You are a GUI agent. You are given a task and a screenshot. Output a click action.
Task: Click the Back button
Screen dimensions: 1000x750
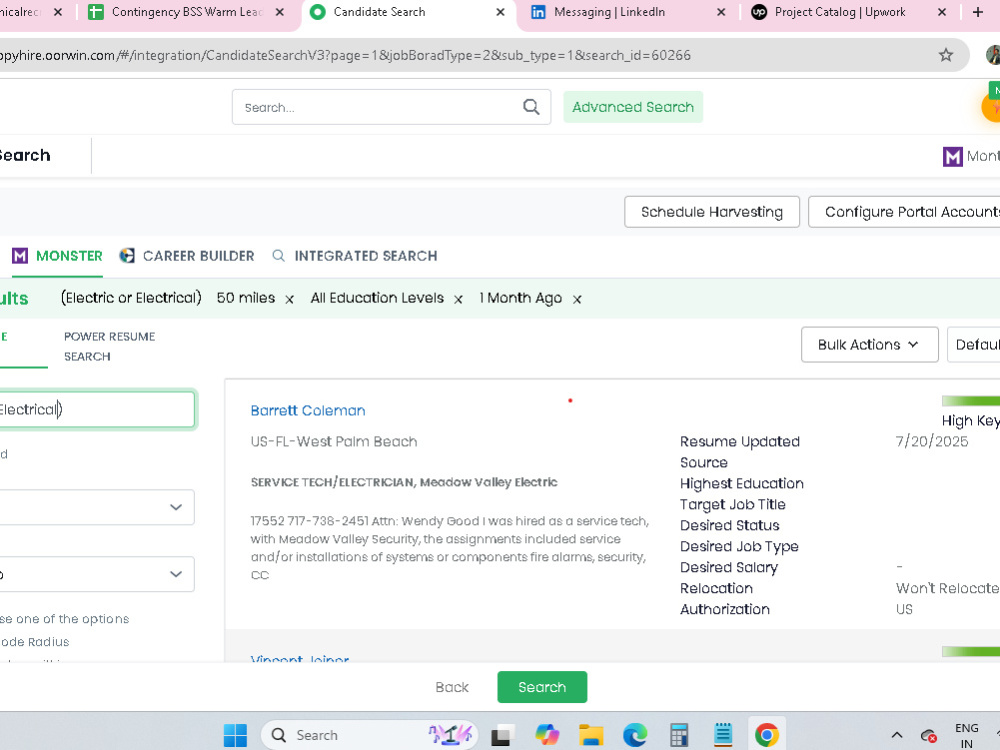point(452,687)
